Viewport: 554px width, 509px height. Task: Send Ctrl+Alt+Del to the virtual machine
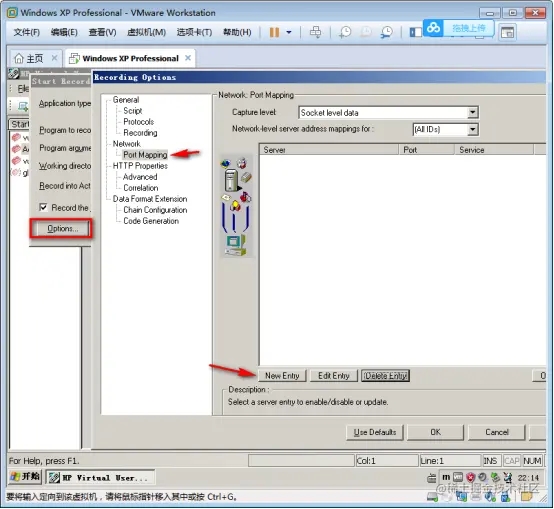pos(315,32)
